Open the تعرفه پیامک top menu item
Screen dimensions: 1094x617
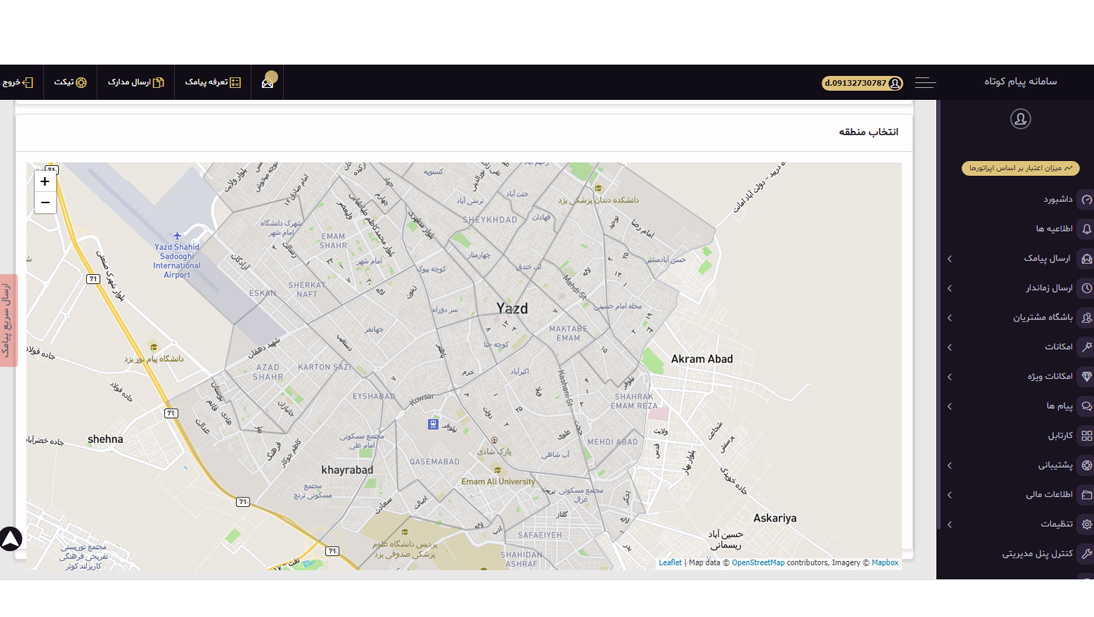213,82
